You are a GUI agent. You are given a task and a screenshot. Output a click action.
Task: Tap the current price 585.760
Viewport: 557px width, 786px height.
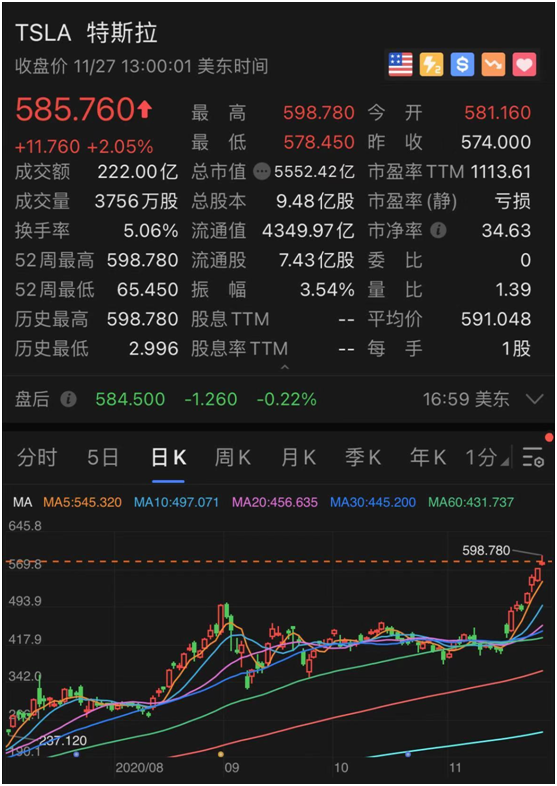coord(75,110)
